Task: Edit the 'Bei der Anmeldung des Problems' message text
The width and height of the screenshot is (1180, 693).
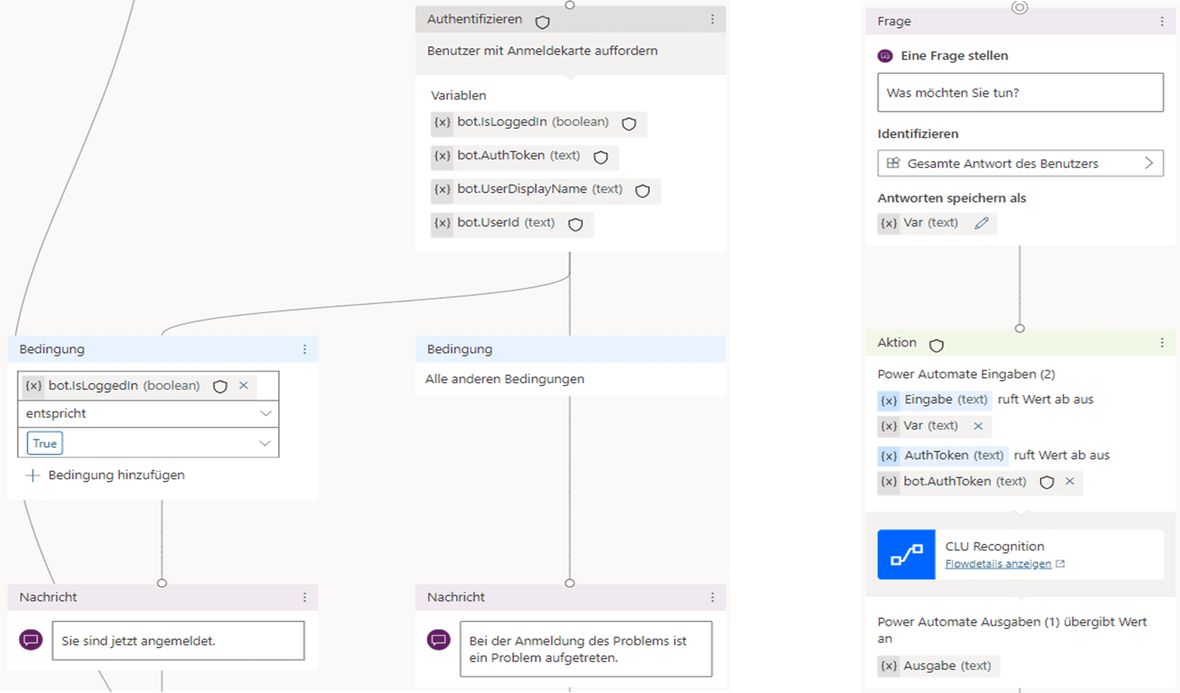Action: coord(585,649)
